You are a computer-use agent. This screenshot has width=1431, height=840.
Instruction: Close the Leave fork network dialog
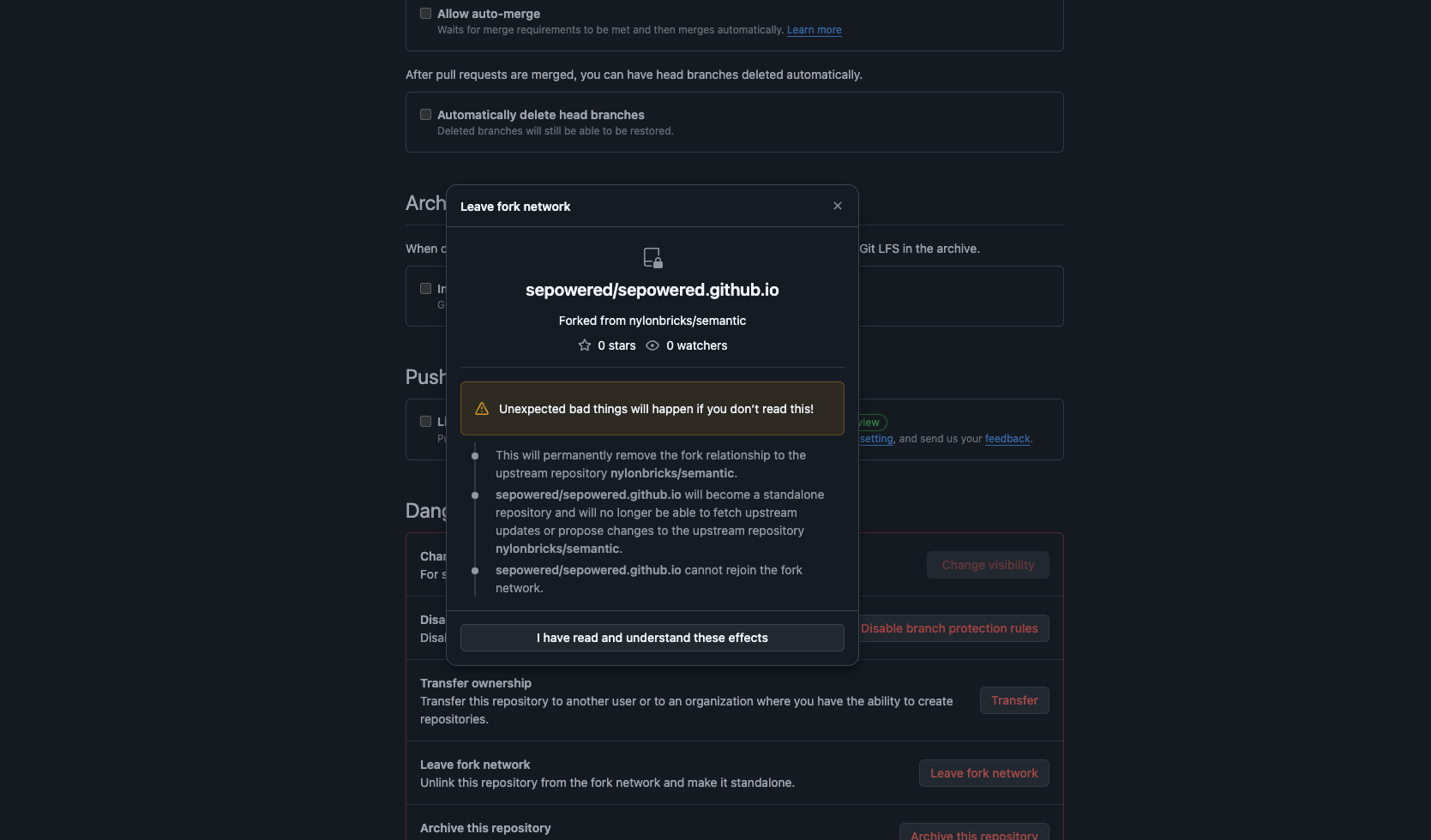coord(837,206)
